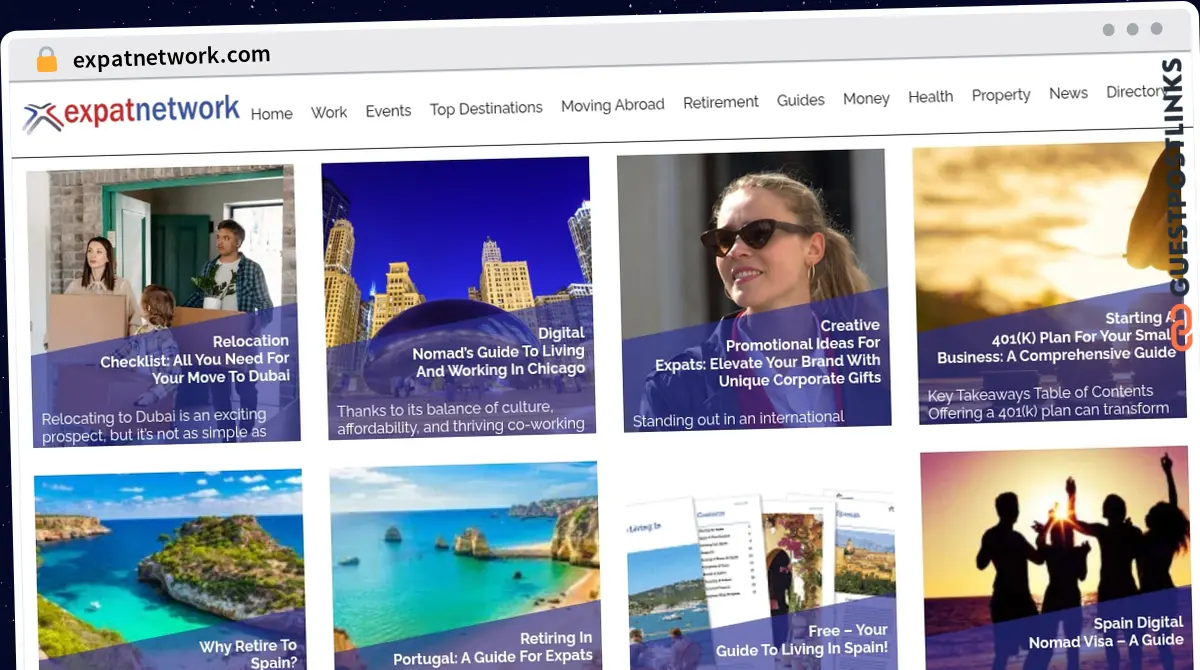The image size is (1200, 670).
Task: Click 'Thanks to its balance of culture' excerpt
Action: click(x=460, y=416)
